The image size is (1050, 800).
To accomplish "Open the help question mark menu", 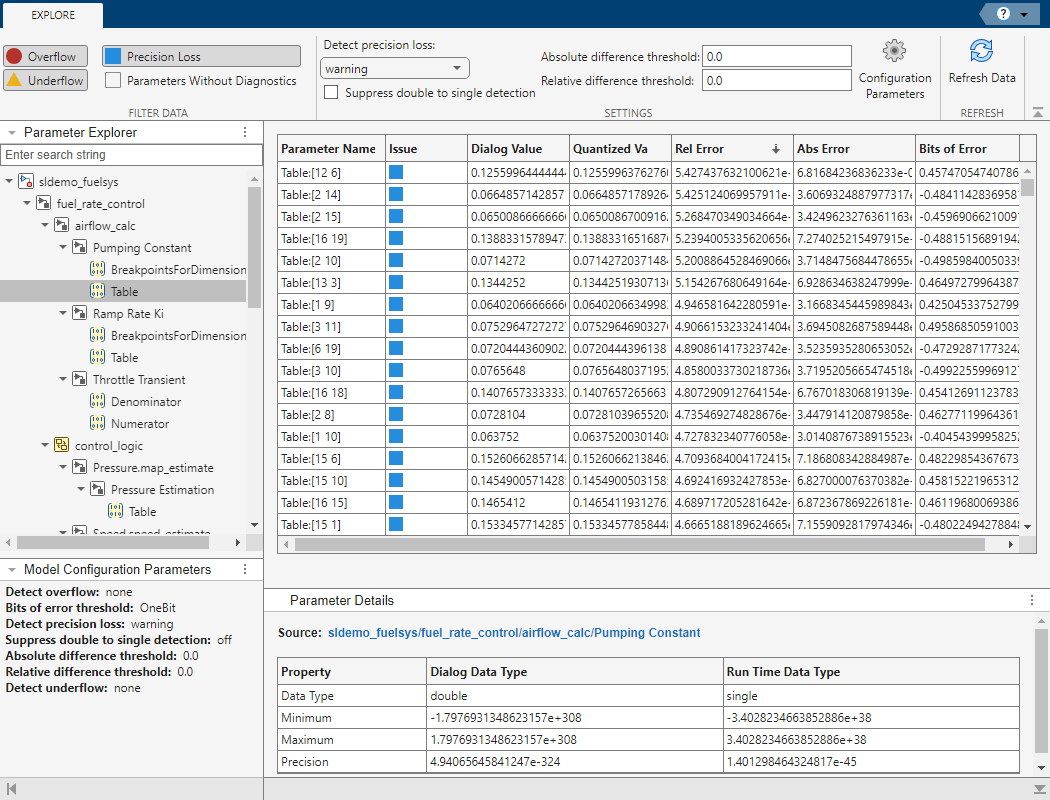I will (1001, 14).
